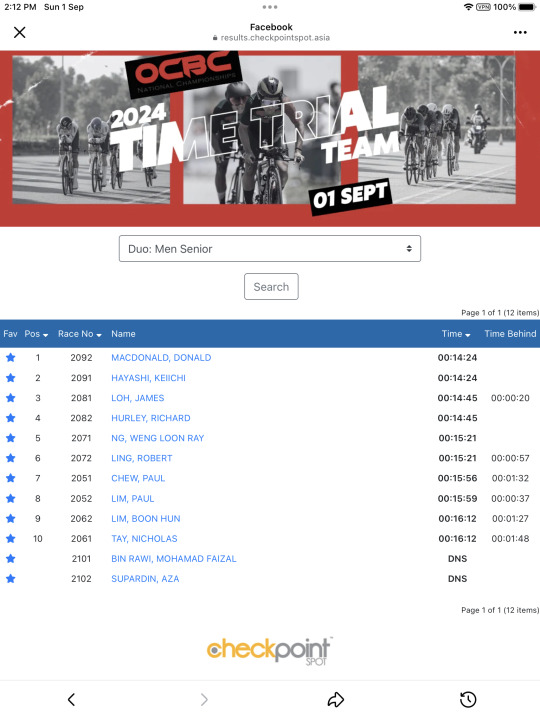Toggle favorite star for SUPARDIN, AZA
The height and width of the screenshot is (720, 540).
[x=11, y=579]
